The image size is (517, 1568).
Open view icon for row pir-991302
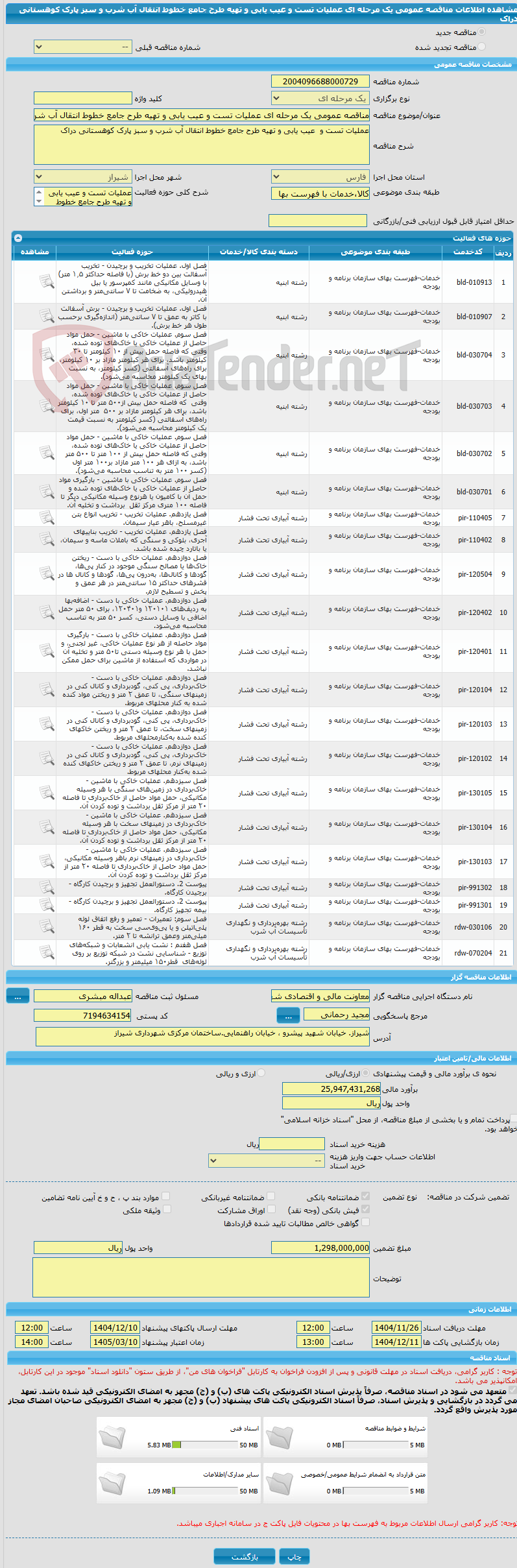tap(46, 887)
